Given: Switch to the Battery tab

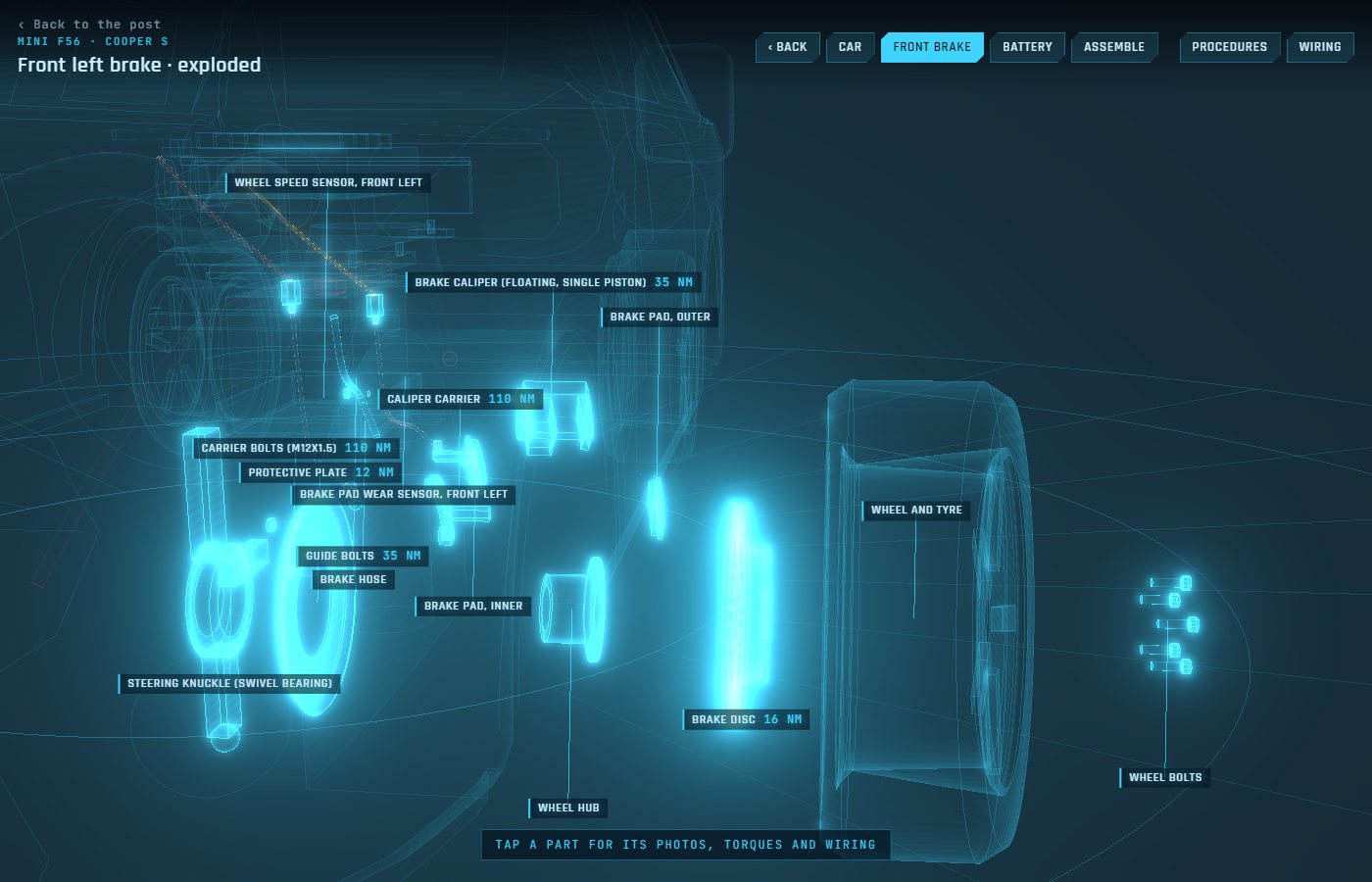Looking at the screenshot, I should [x=1027, y=47].
